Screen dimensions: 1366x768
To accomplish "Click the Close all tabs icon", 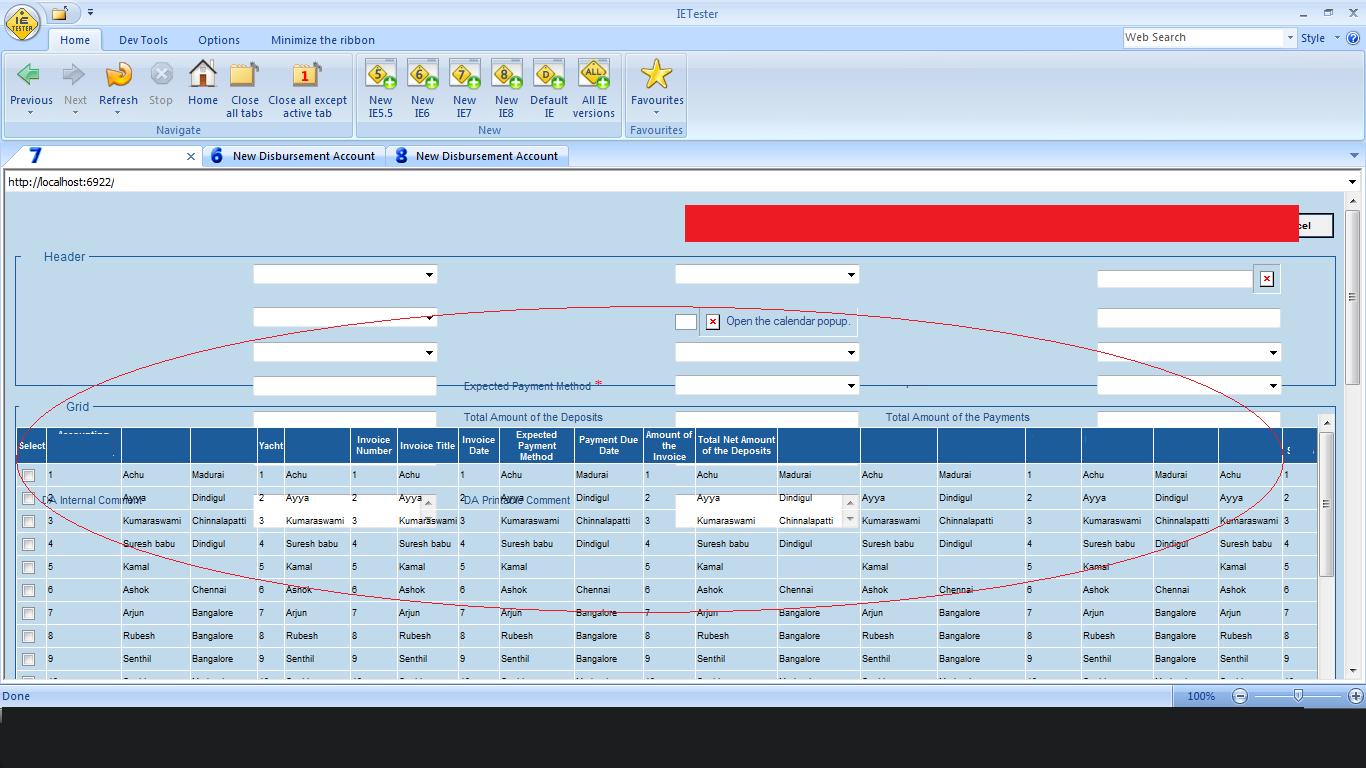I will point(244,75).
